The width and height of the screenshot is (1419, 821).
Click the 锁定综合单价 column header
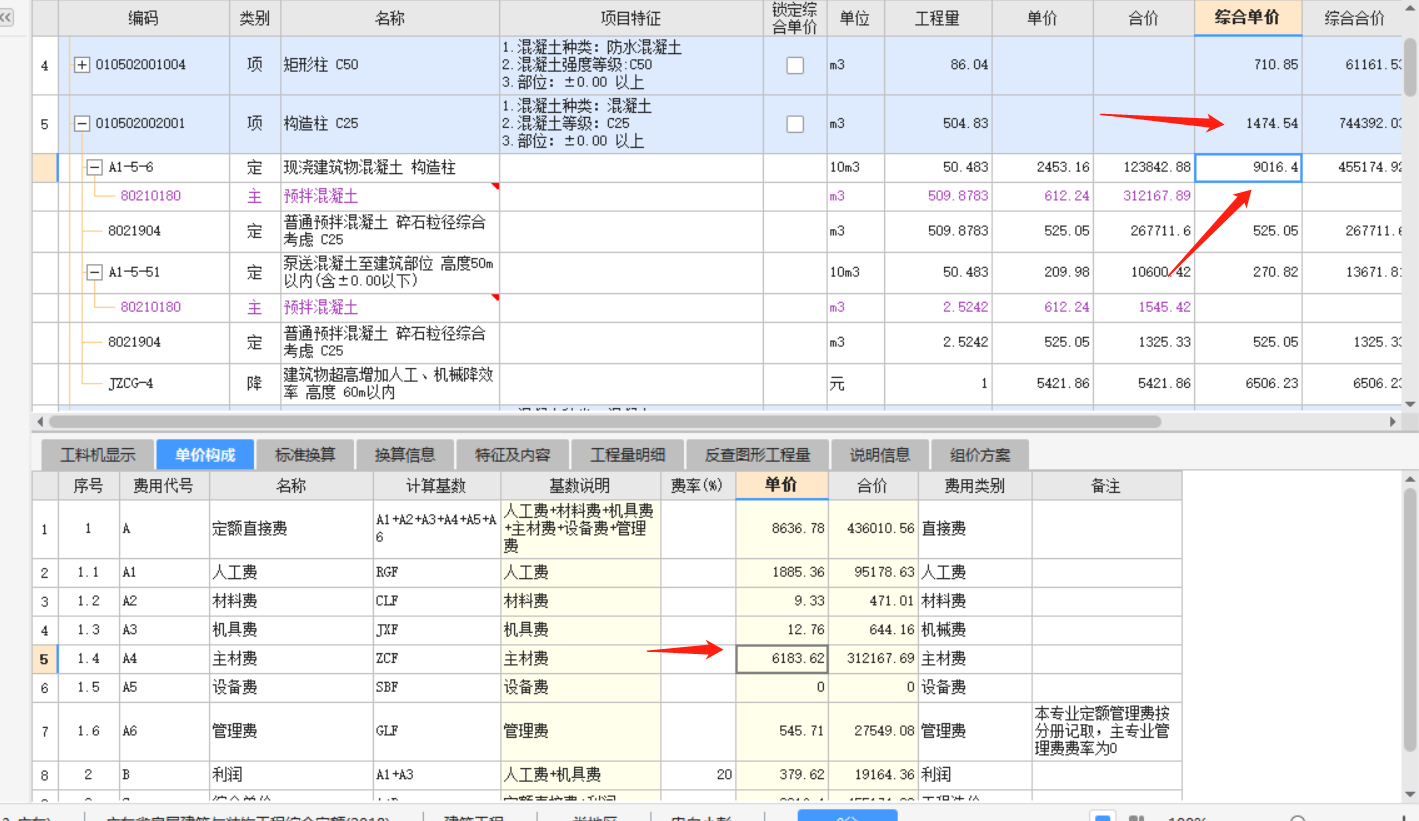tap(795, 18)
